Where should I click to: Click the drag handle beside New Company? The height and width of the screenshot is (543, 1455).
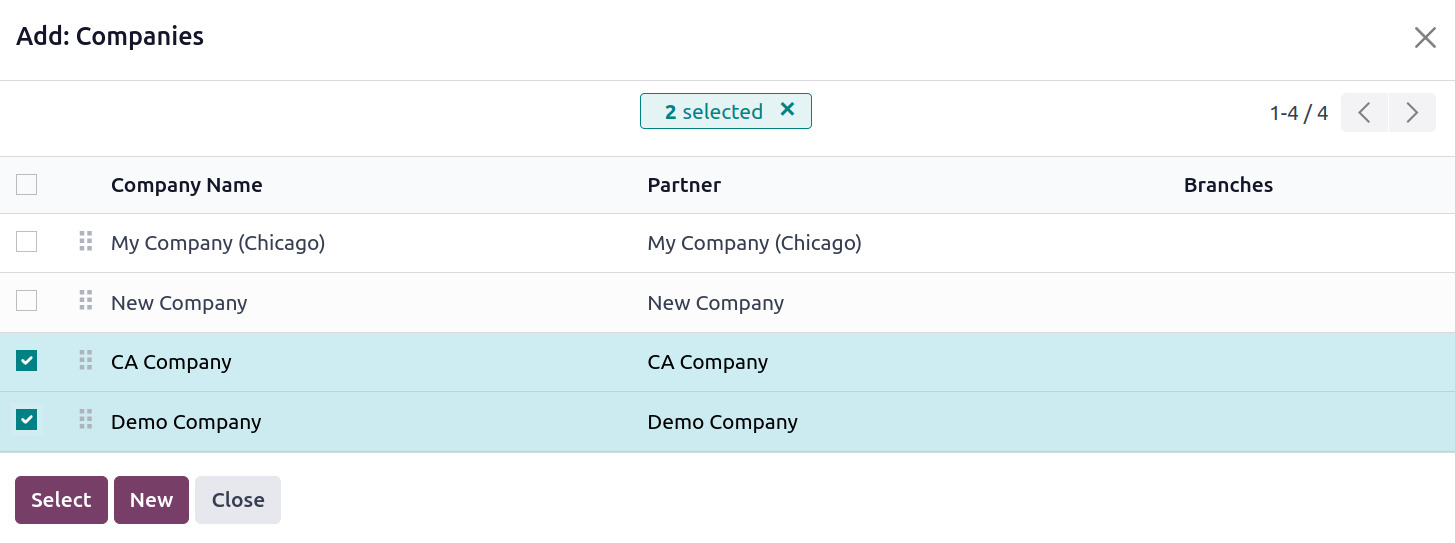point(86,300)
